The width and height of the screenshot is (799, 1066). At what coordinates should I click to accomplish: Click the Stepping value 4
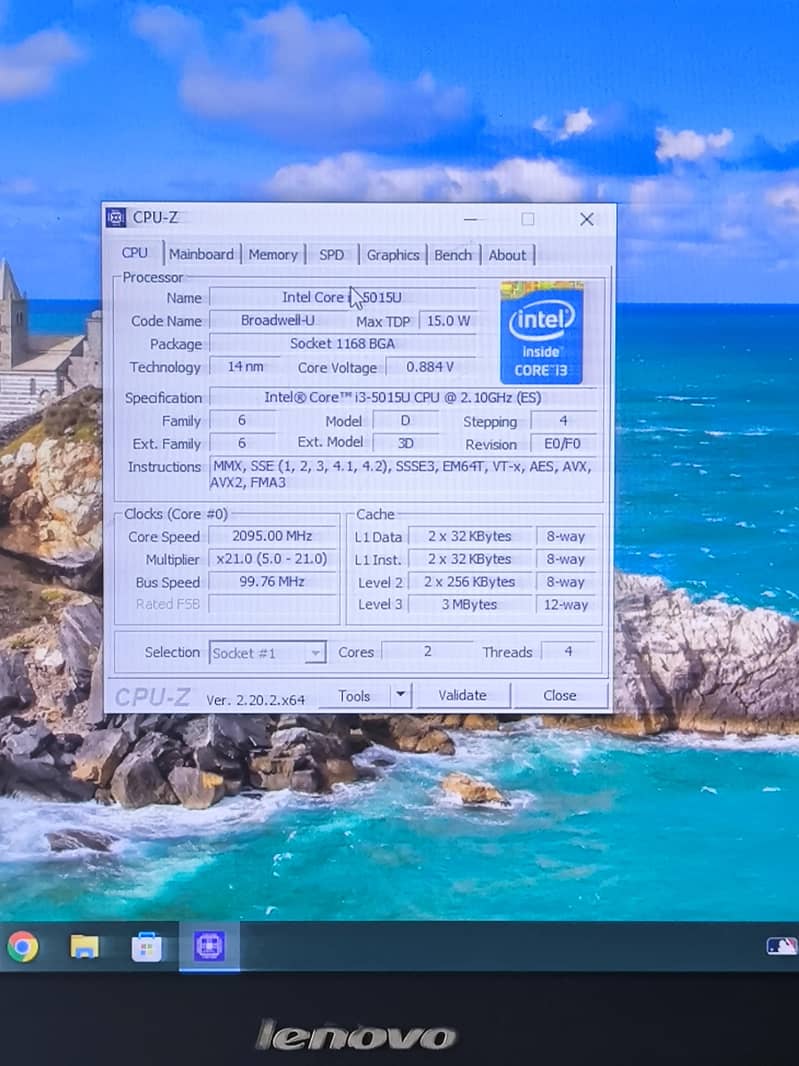tap(563, 421)
